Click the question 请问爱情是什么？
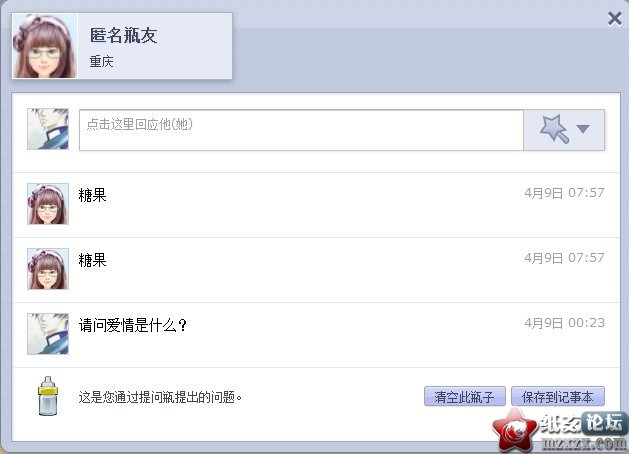Viewport: 629px width, 454px height. point(133,325)
